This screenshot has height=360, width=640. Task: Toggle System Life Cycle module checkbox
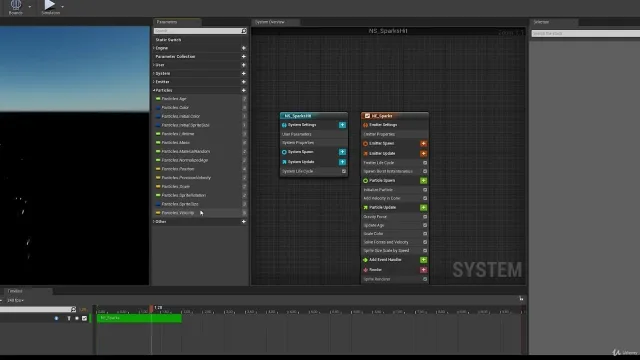[344, 171]
